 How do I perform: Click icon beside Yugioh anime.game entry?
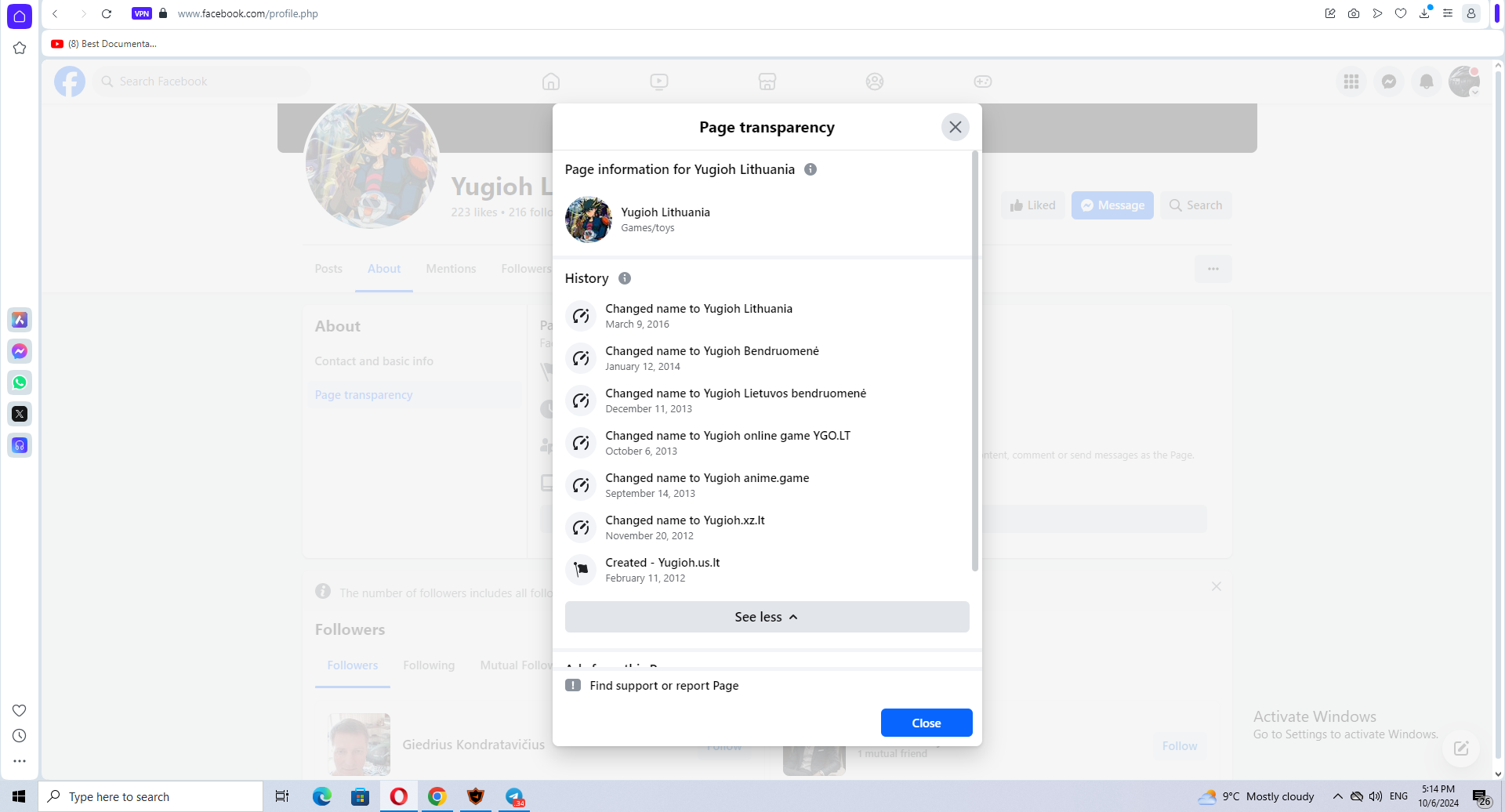(x=581, y=485)
